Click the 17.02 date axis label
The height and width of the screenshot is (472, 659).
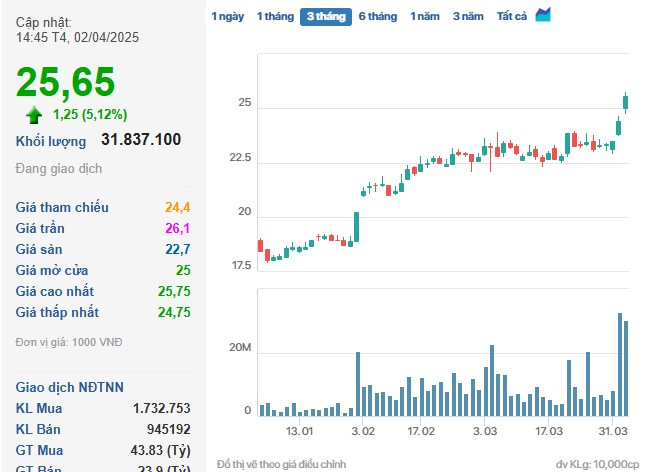(421, 431)
